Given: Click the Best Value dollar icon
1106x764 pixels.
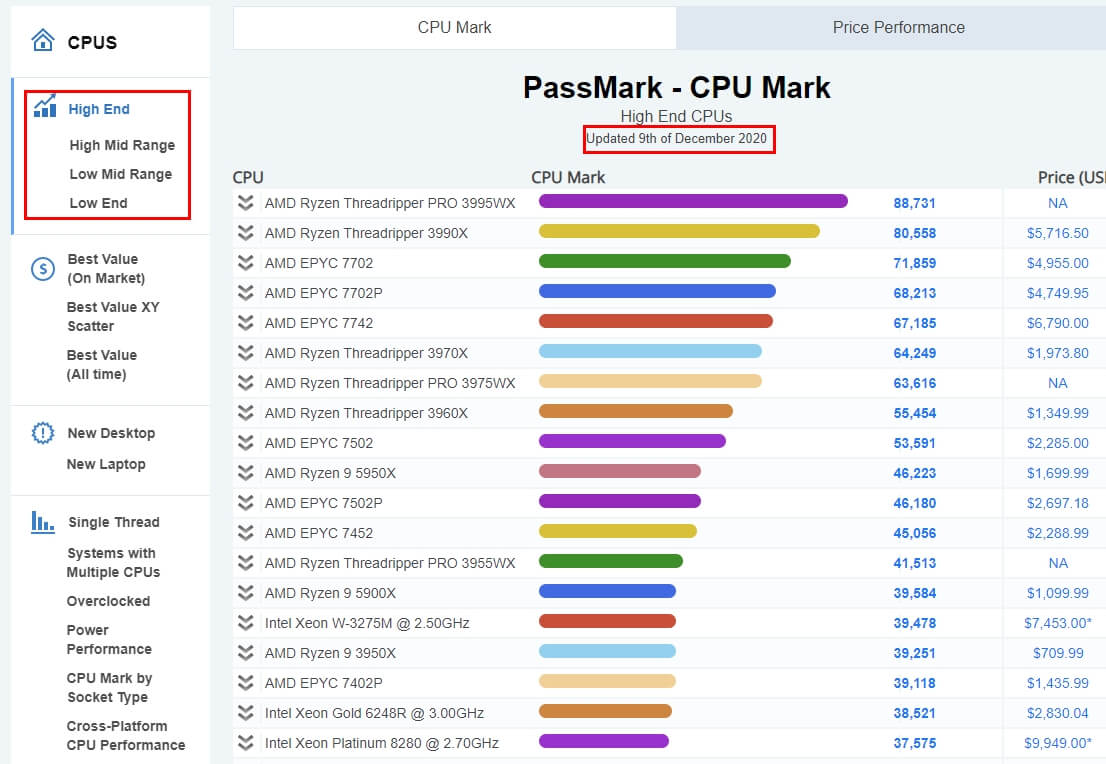Looking at the screenshot, I should coord(43,269).
